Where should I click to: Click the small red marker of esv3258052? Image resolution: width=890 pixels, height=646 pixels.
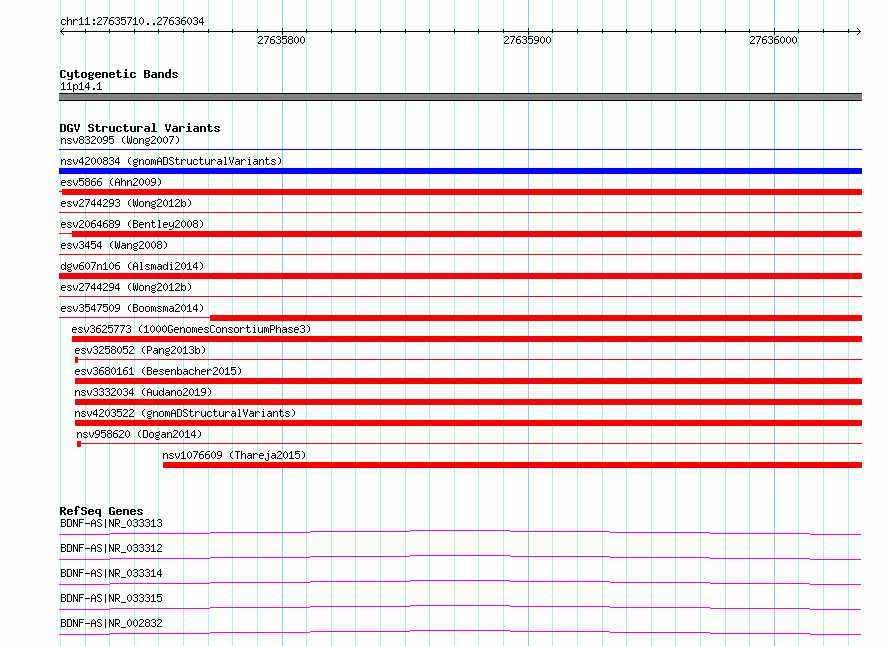click(77, 360)
